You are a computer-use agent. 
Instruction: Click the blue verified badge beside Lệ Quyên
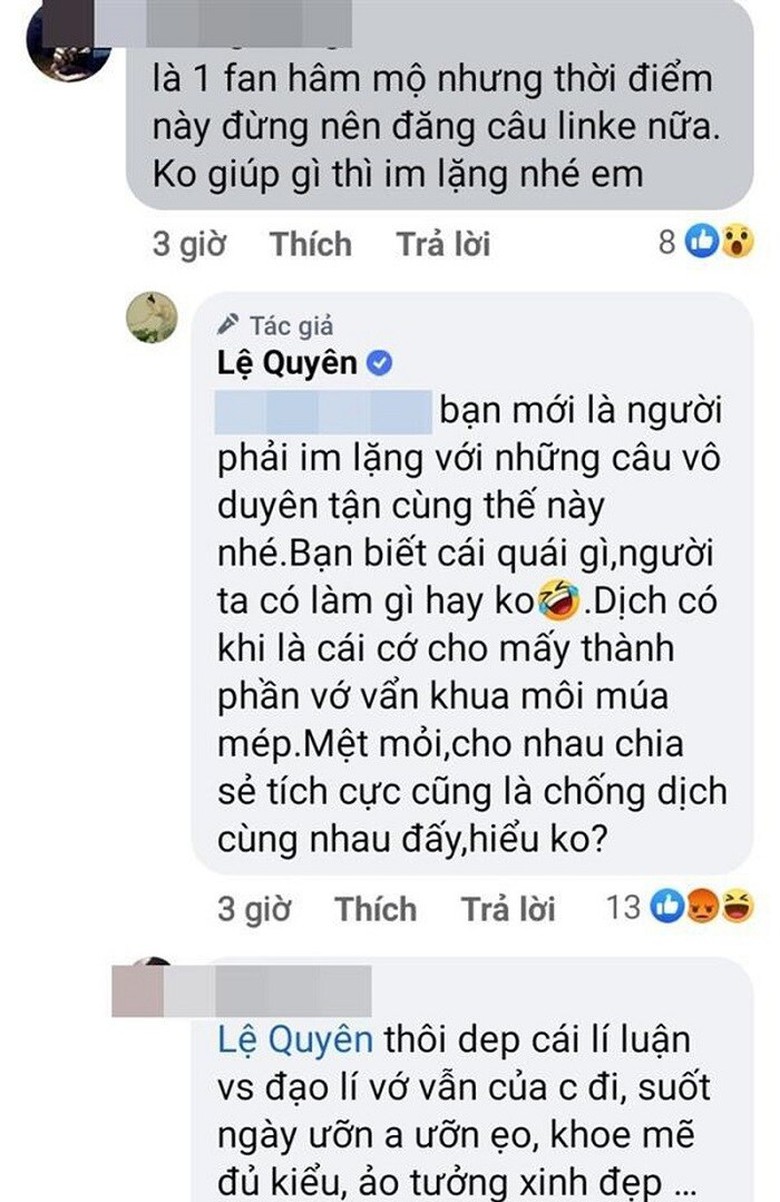pos(379,364)
